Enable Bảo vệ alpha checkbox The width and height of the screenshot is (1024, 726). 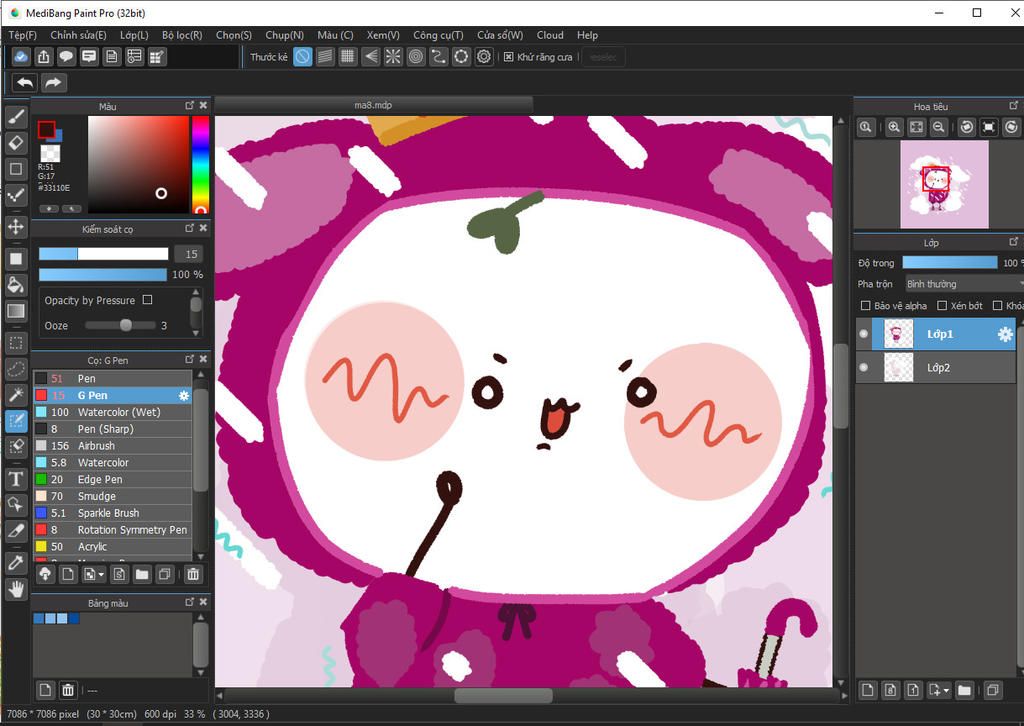coord(866,306)
